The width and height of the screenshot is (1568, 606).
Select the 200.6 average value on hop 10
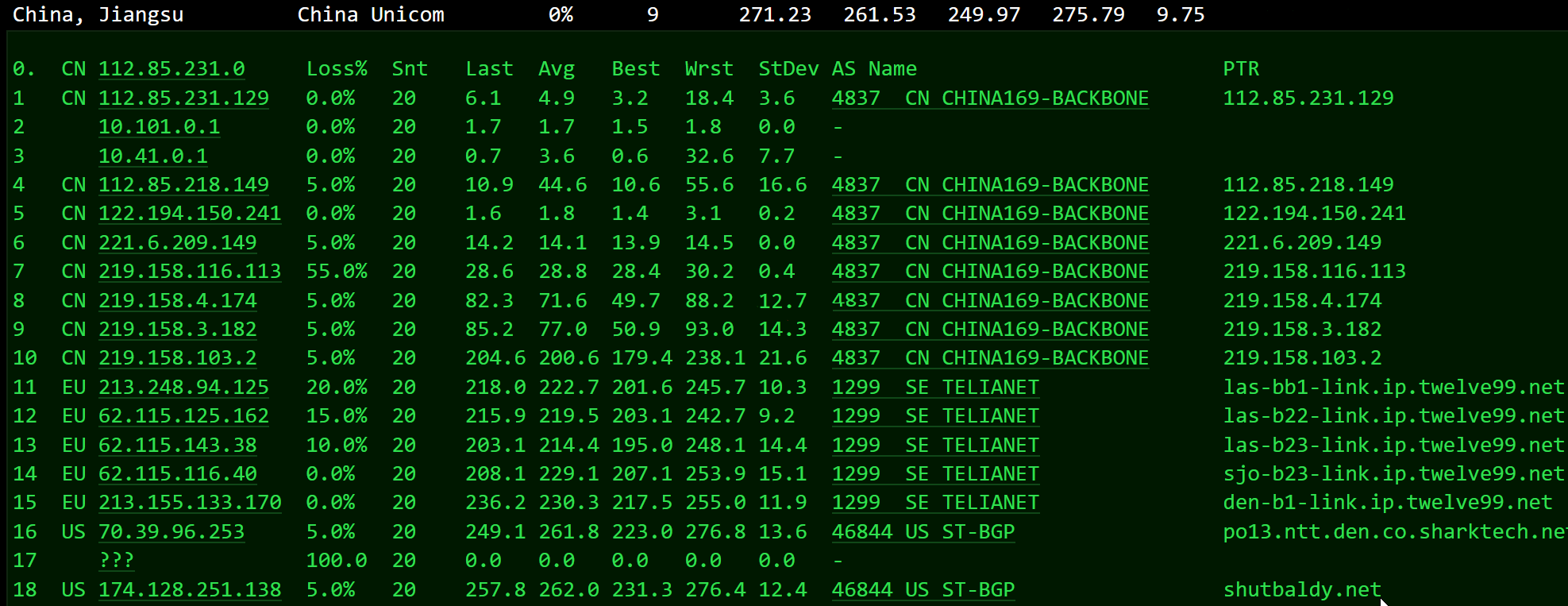click(x=568, y=357)
